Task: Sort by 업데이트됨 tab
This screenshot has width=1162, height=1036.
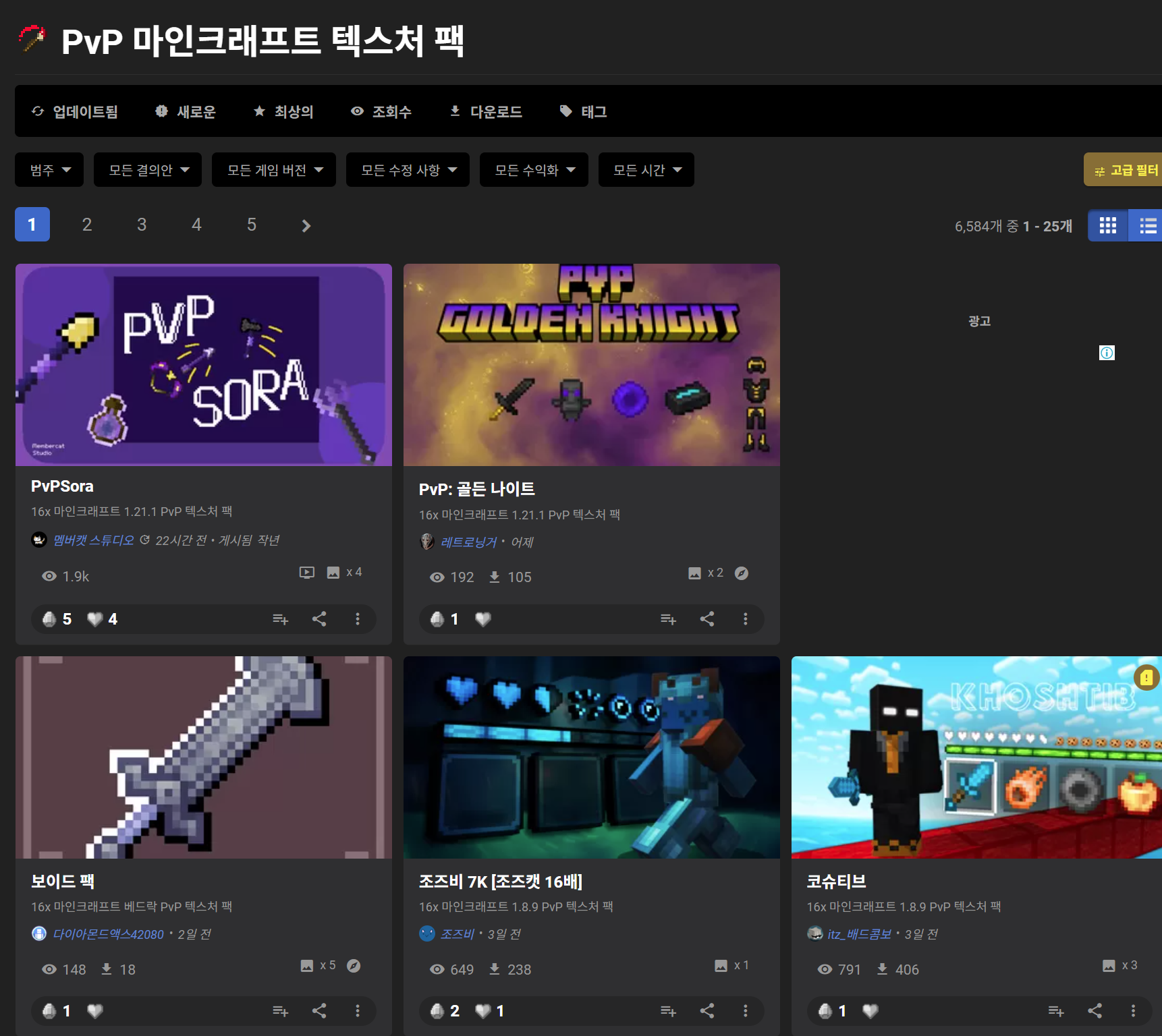Action: point(75,112)
